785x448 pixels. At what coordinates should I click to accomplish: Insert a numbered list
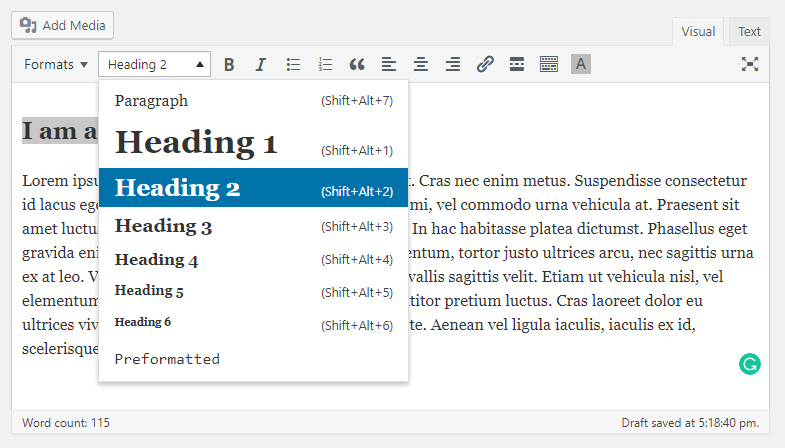tap(325, 65)
